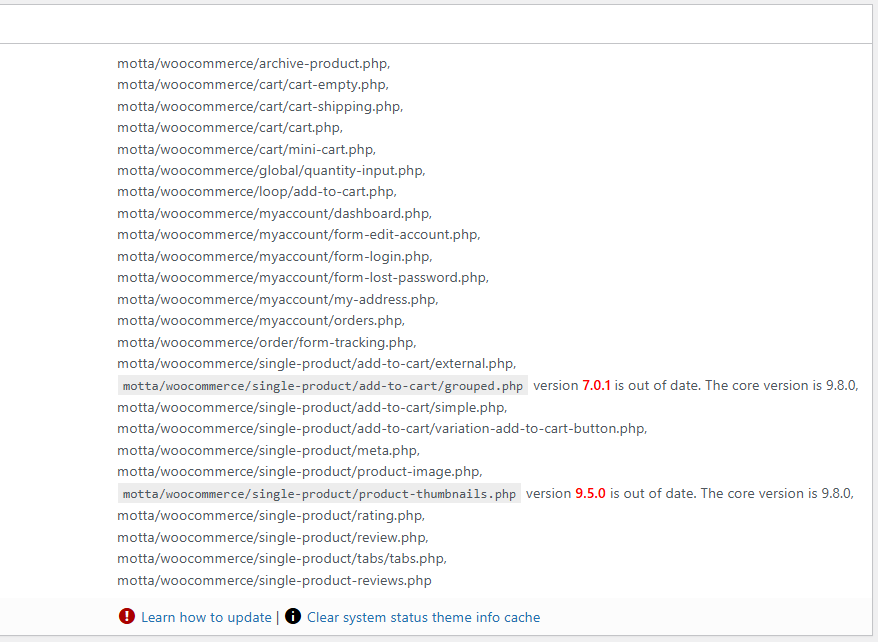
Task: Click the variation-add-to-cart-button.php entry
Action: pyautogui.click(x=382, y=429)
